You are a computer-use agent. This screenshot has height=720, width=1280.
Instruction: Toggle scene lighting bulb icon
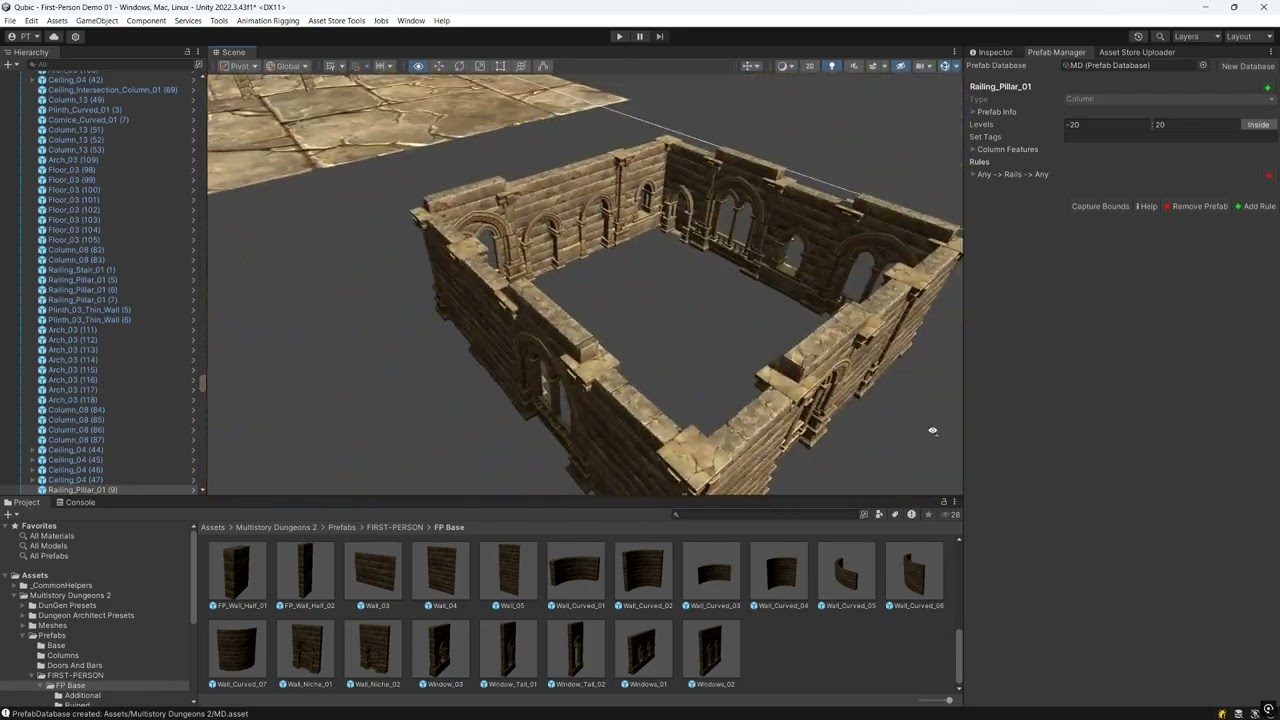(832, 66)
